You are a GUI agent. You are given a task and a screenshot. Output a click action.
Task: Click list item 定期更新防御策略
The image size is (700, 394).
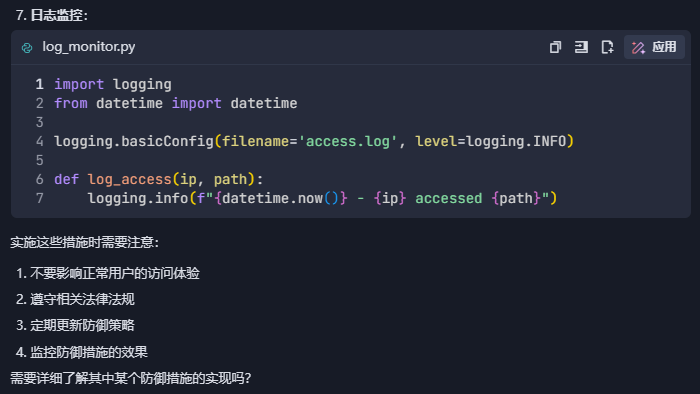pyautogui.click(x=82, y=325)
